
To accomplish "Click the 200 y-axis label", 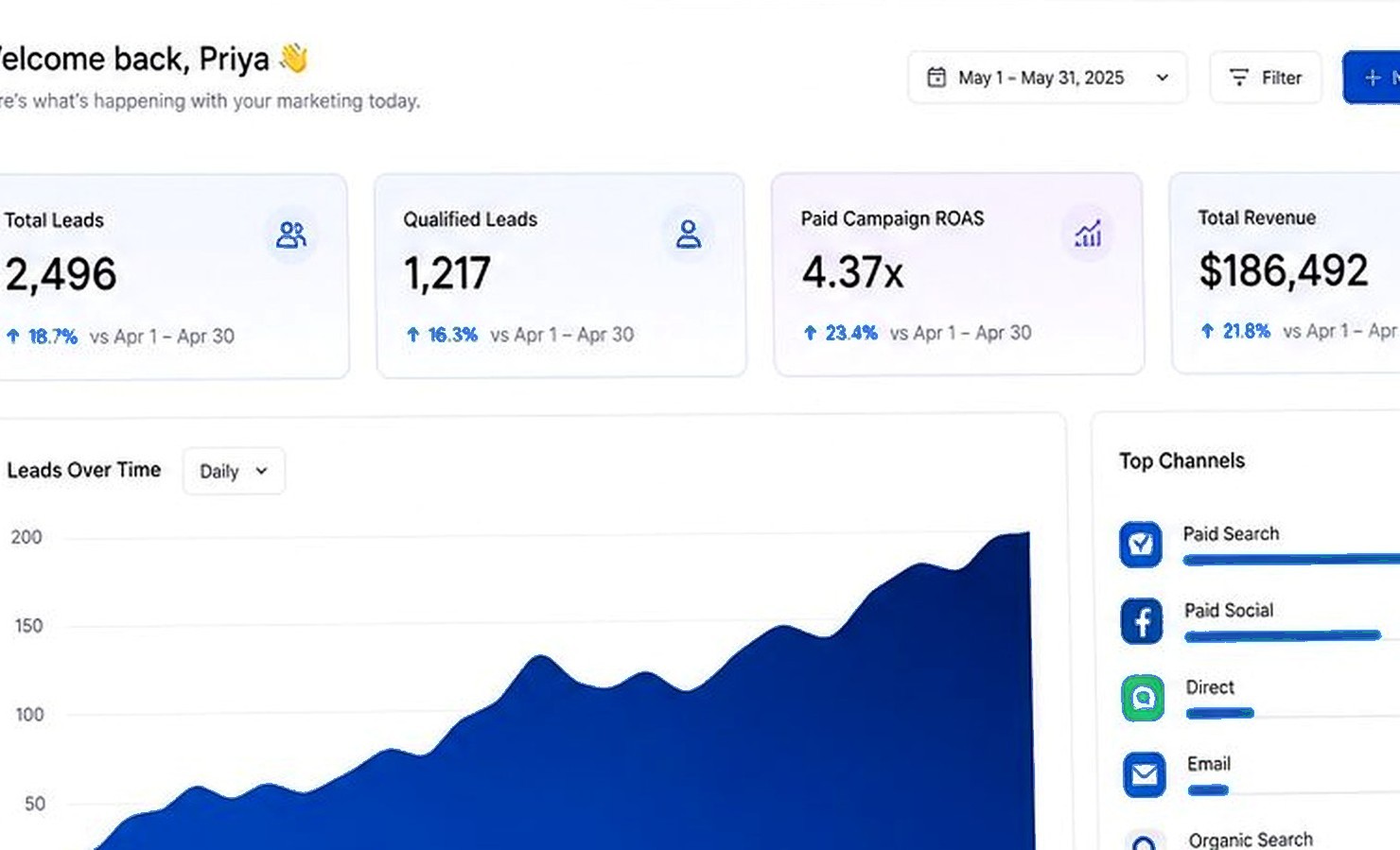I will [x=26, y=537].
